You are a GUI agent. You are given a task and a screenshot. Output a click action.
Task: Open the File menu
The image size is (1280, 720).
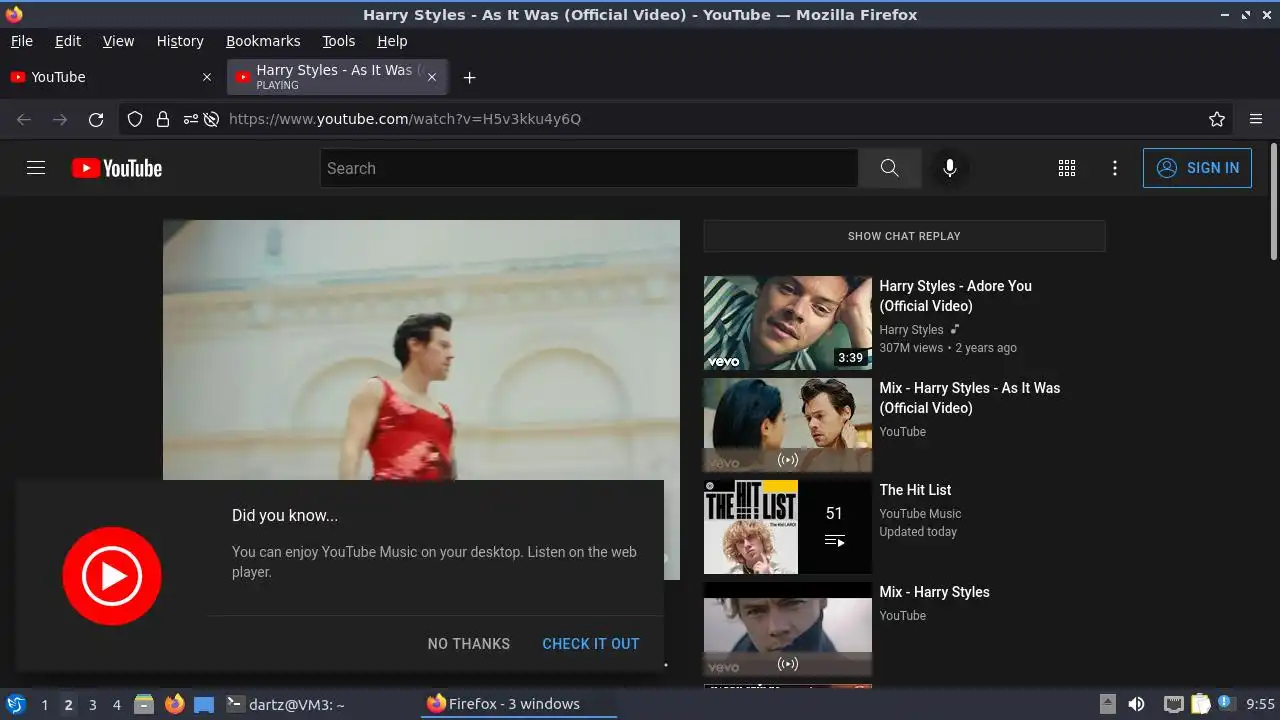[21, 41]
